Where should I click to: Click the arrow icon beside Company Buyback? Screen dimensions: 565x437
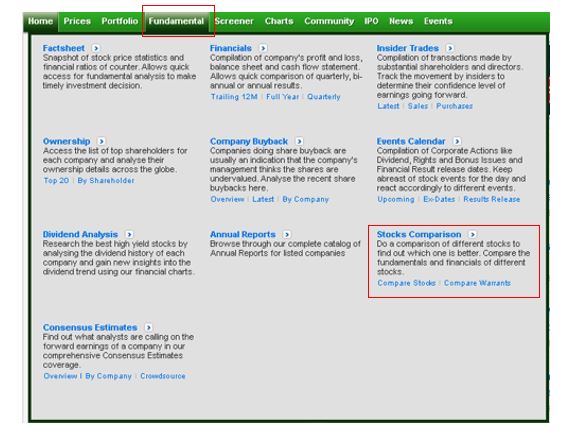pos(299,141)
